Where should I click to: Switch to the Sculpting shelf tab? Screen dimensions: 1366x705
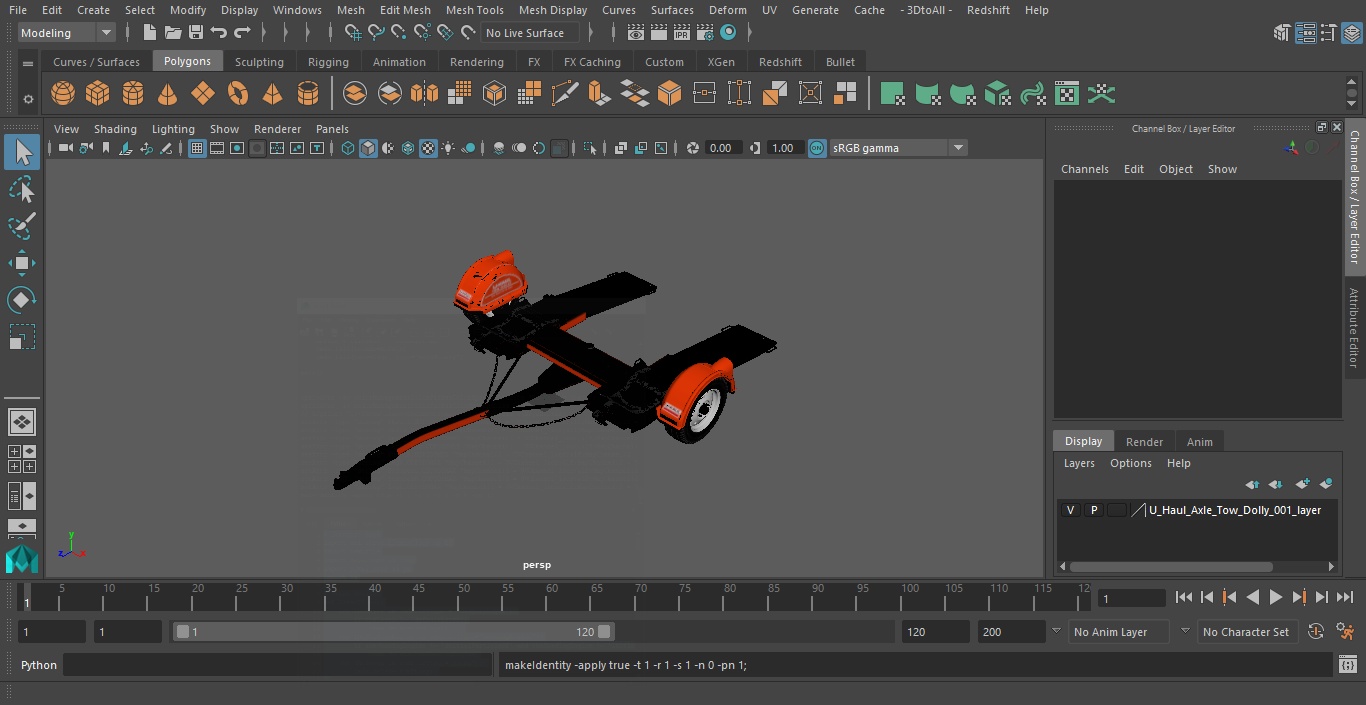pyautogui.click(x=259, y=62)
